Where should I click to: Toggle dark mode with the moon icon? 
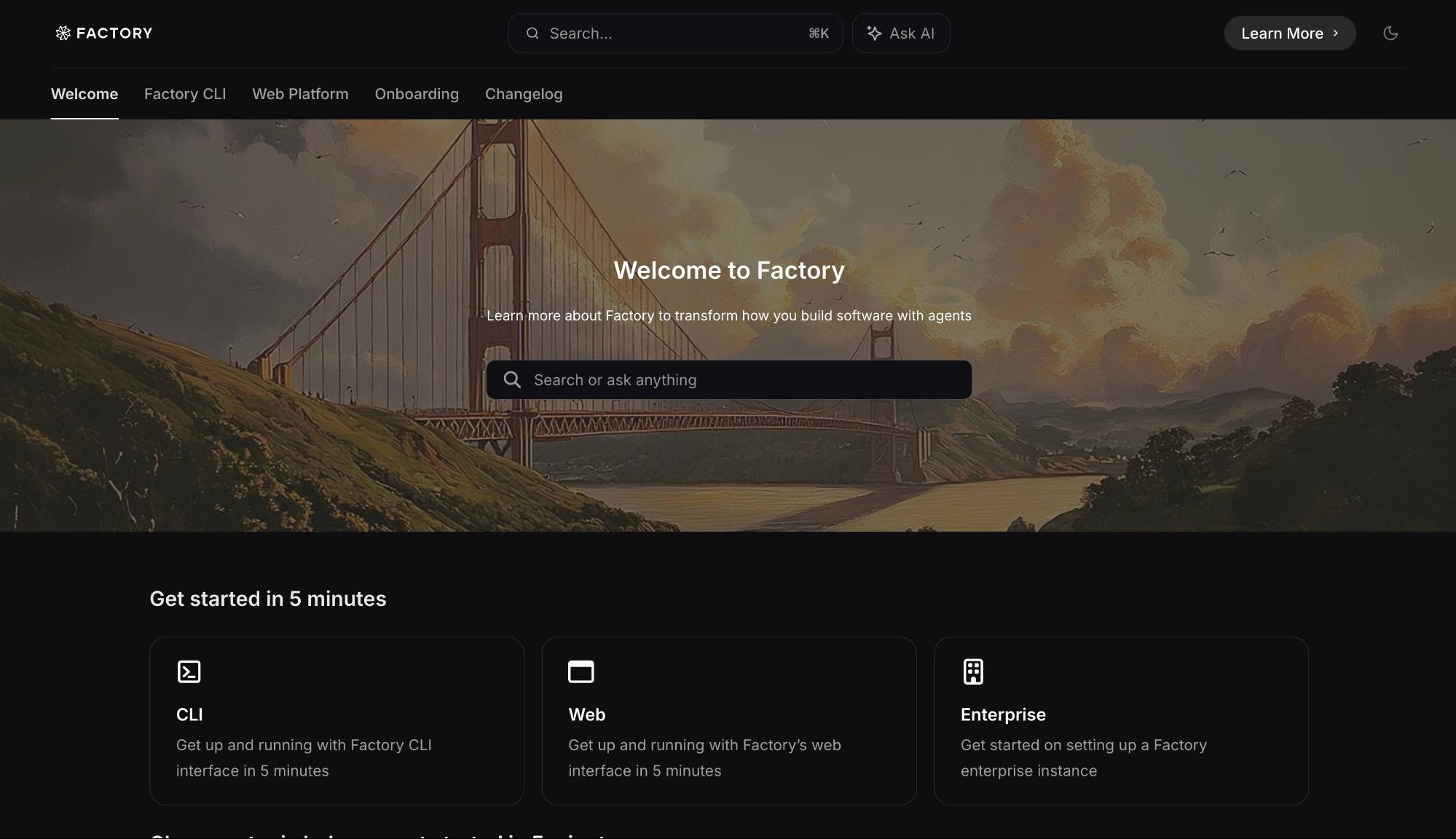pyautogui.click(x=1391, y=33)
